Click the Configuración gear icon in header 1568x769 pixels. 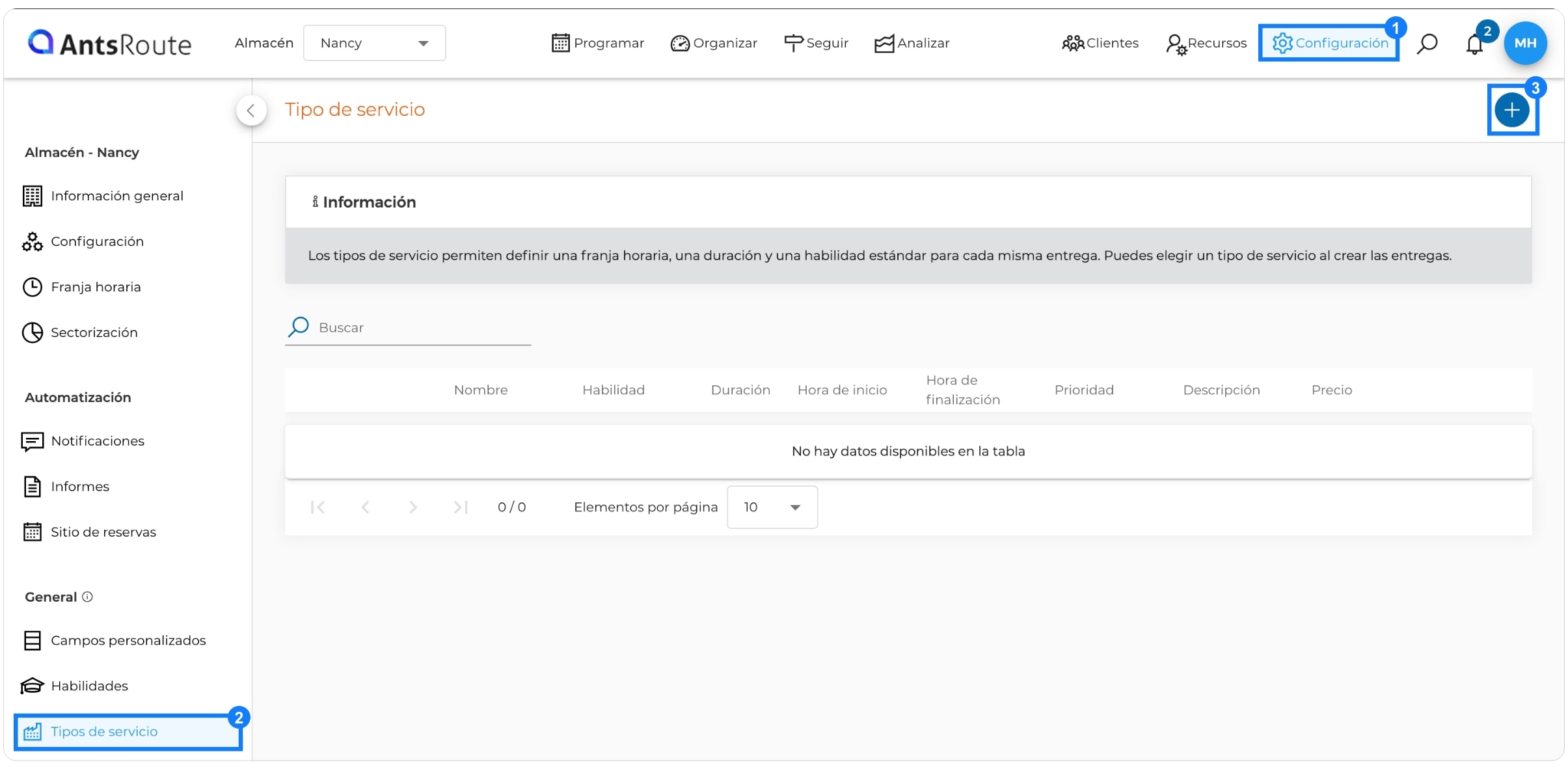tap(1282, 43)
